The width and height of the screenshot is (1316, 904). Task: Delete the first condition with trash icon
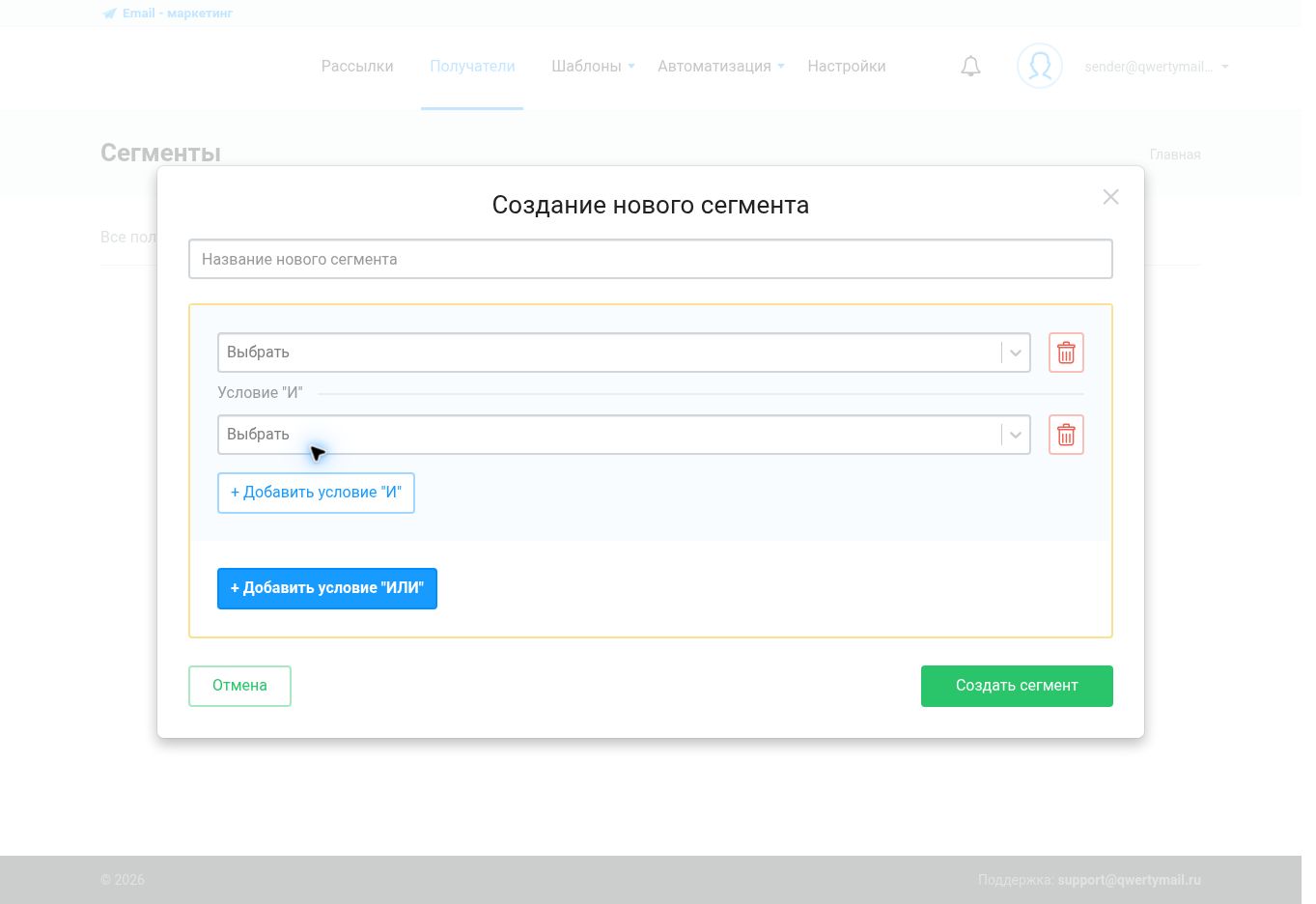[x=1066, y=353]
